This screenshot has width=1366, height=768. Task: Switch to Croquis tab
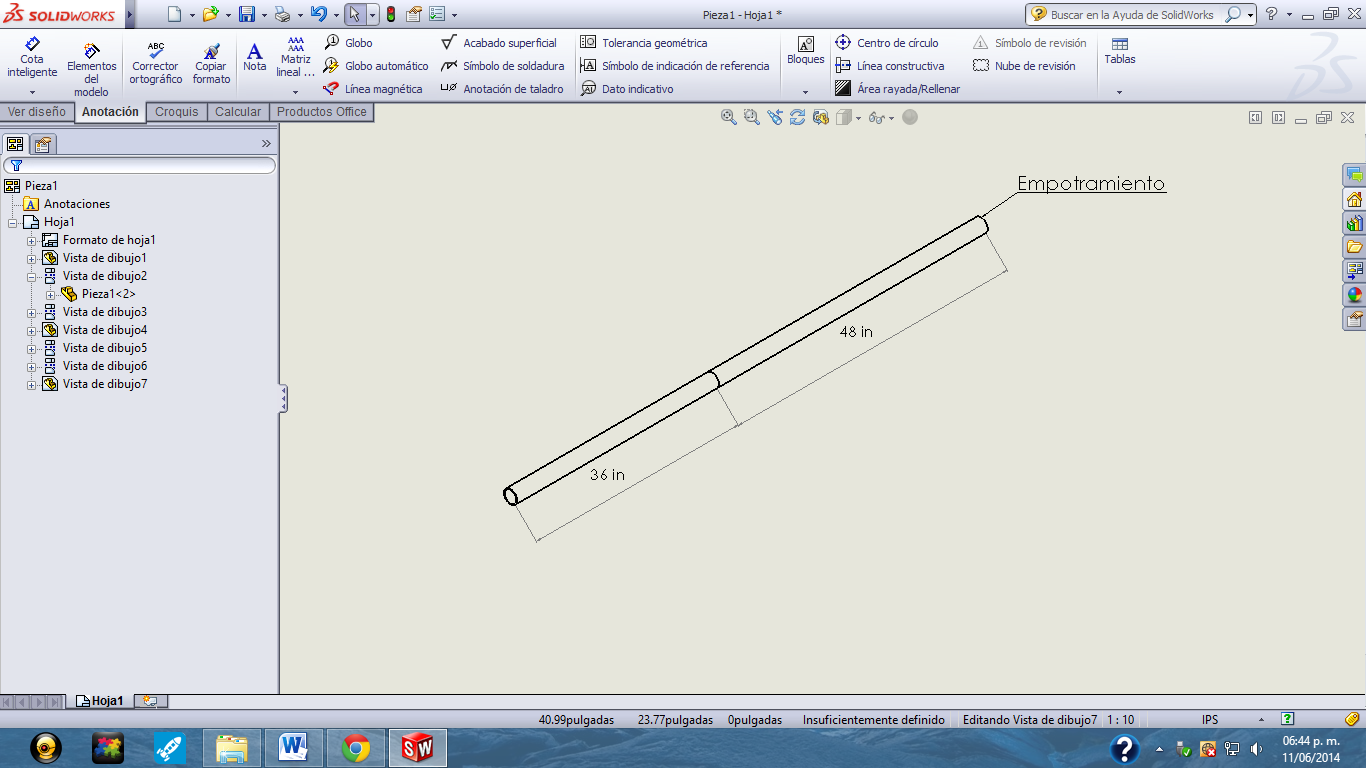pos(177,112)
